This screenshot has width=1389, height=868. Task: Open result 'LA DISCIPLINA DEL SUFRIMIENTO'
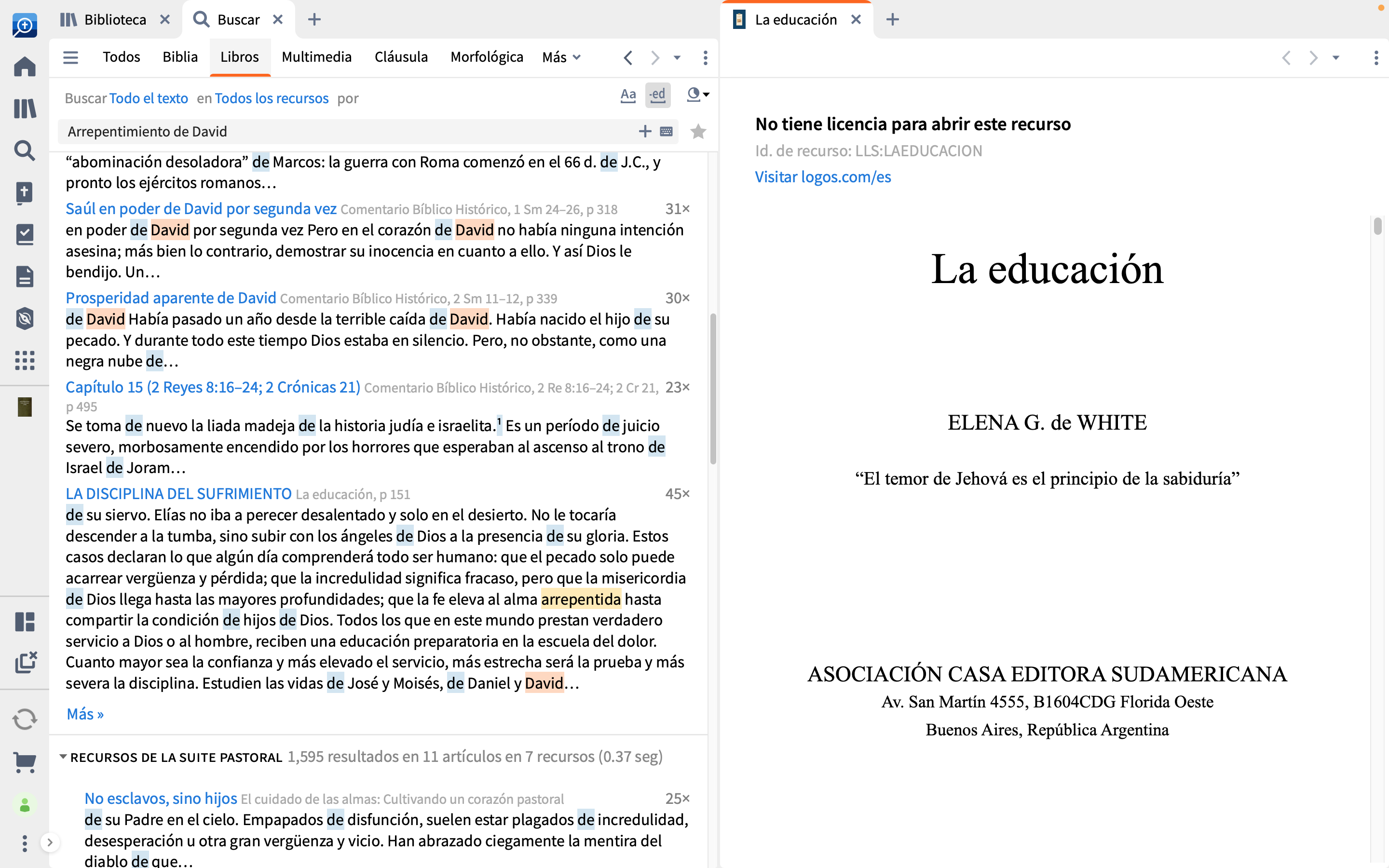click(178, 494)
